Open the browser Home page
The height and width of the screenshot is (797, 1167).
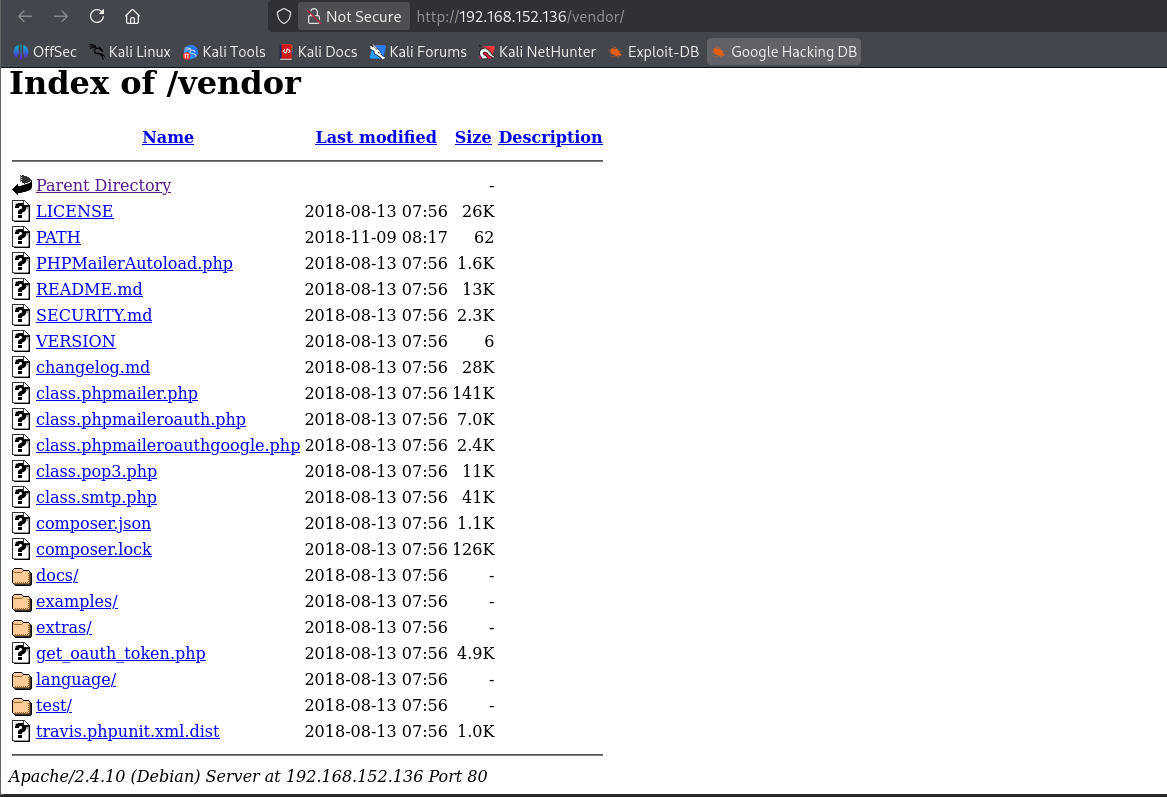coord(132,16)
